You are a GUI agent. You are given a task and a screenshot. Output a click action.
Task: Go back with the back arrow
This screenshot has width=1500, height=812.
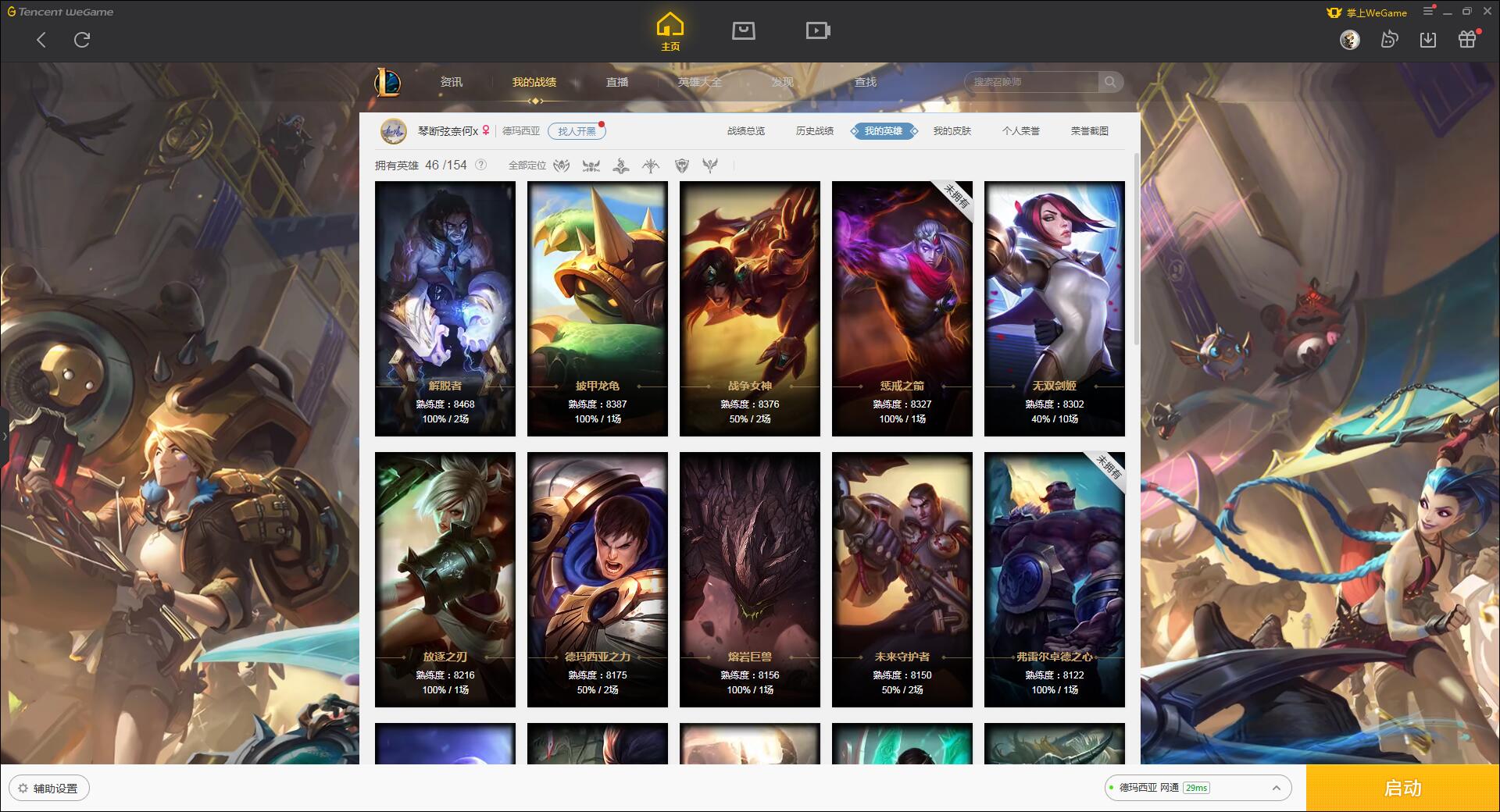tap(41, 40)
